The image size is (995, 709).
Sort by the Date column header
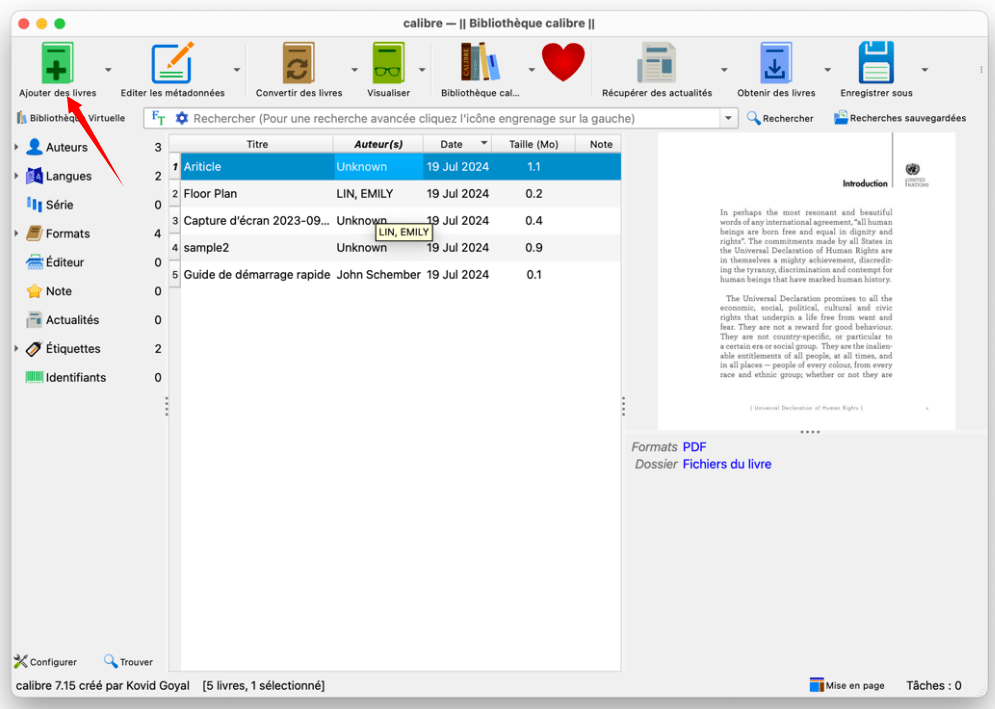coord(457,144)
